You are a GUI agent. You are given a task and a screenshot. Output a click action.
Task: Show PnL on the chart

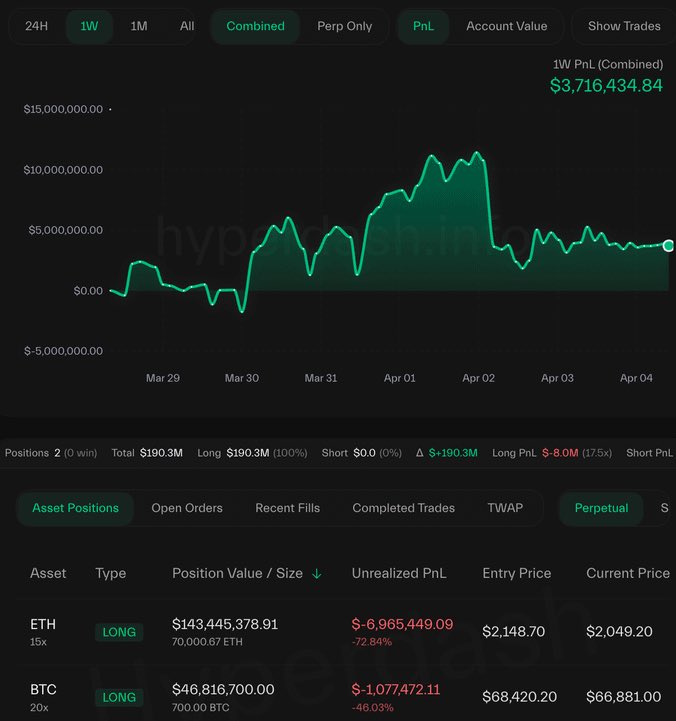point(423,26)
